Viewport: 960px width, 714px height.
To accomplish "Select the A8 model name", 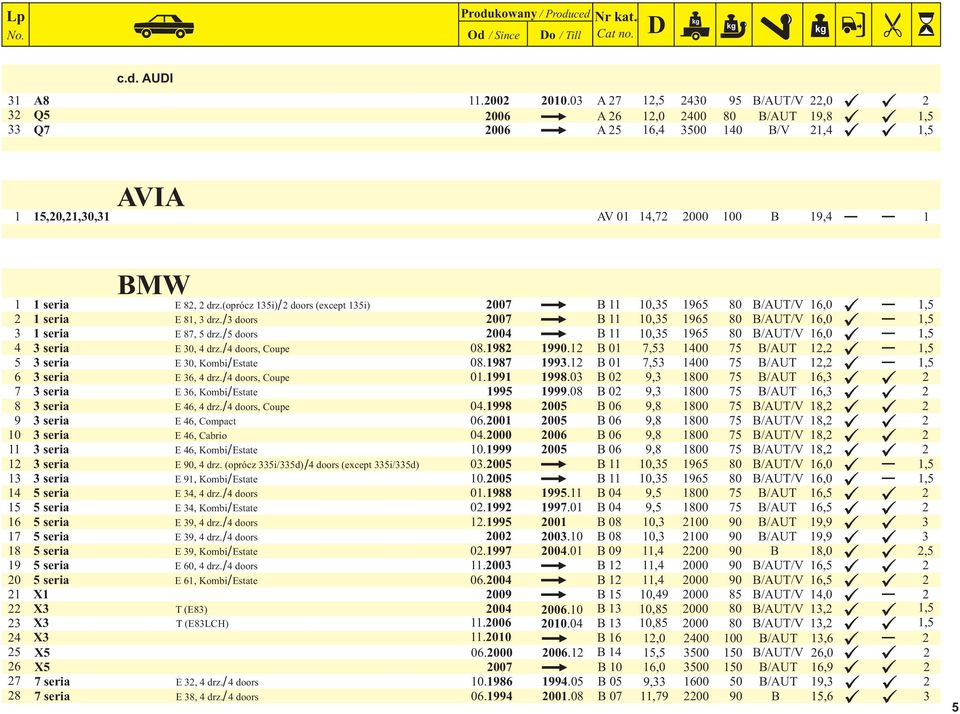I will [x=41, y=100].
